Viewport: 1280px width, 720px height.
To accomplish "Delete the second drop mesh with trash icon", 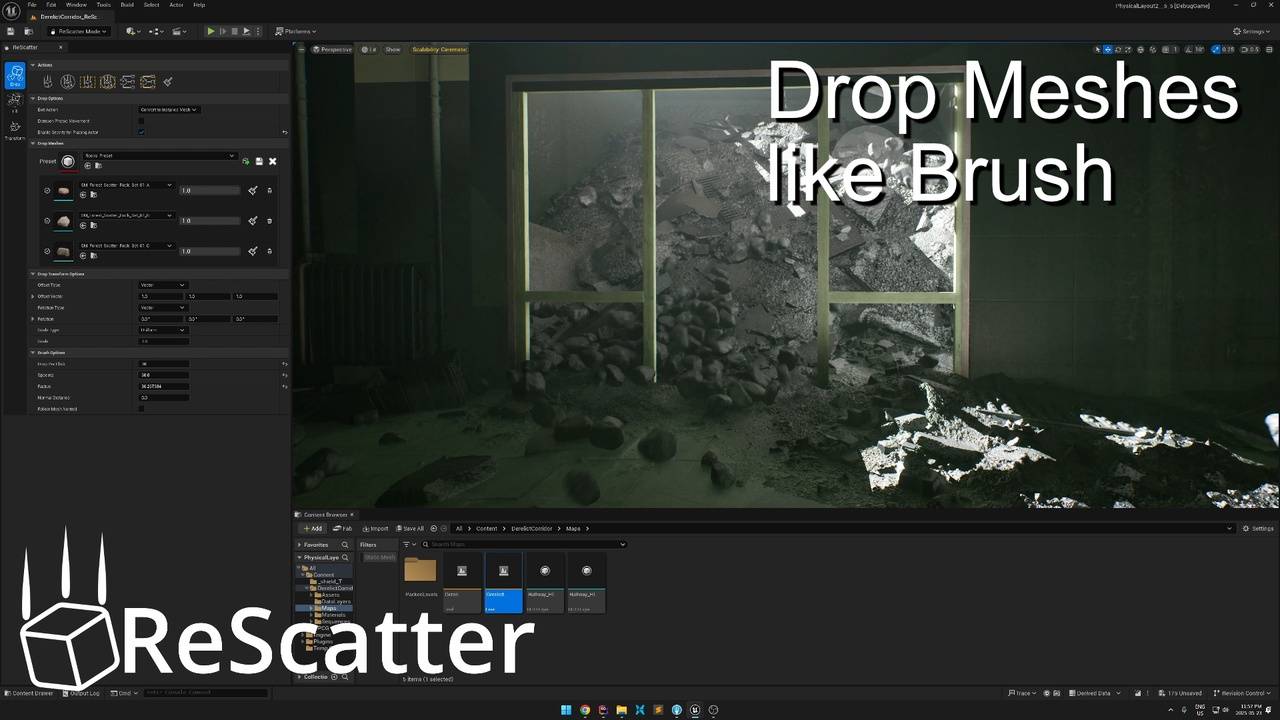I will 269,221.
